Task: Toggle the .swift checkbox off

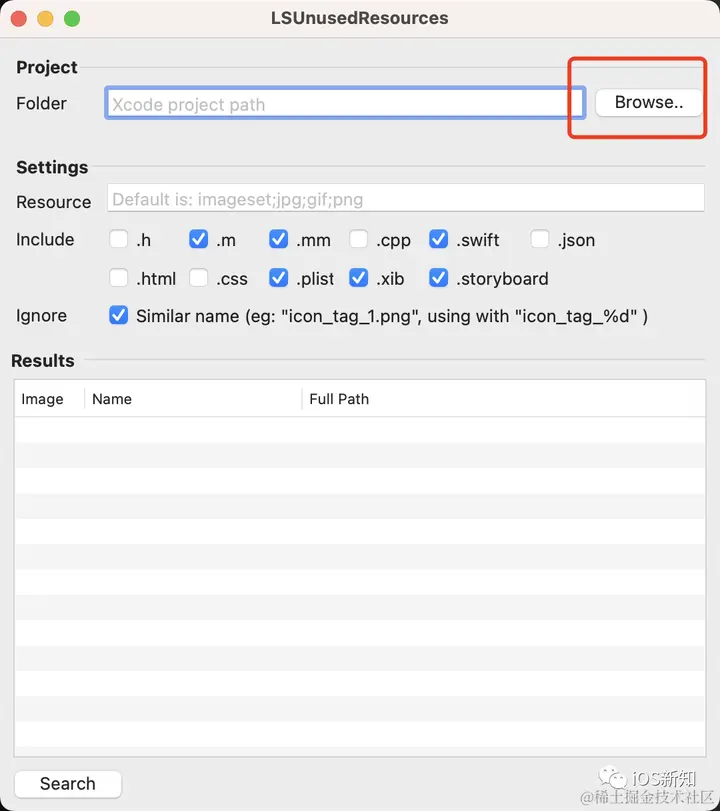Action: [439, 239]
